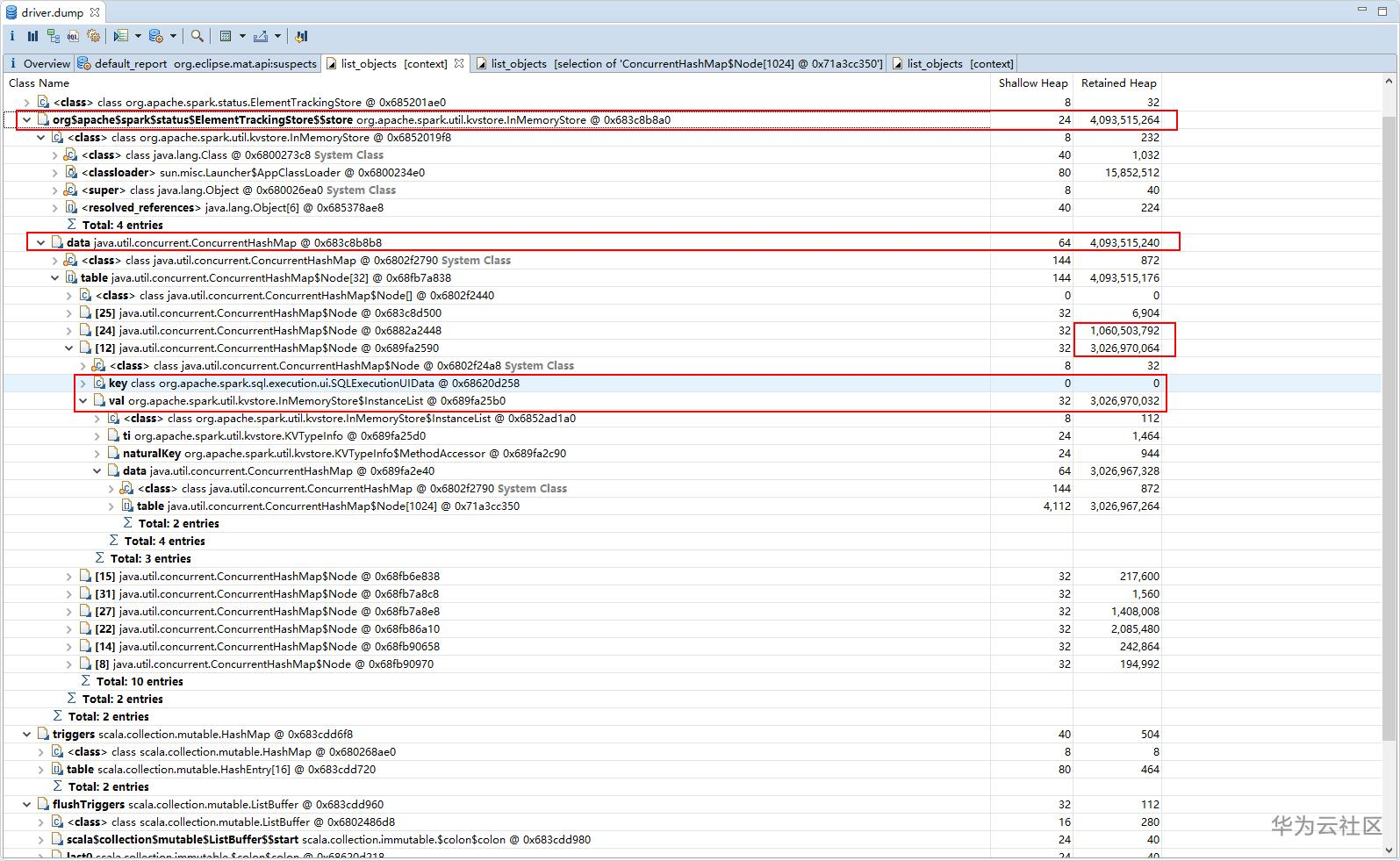Switch to the Overview tab
Image resolution: width=1400 pixels, height=861 pixels.
(39, 63)
